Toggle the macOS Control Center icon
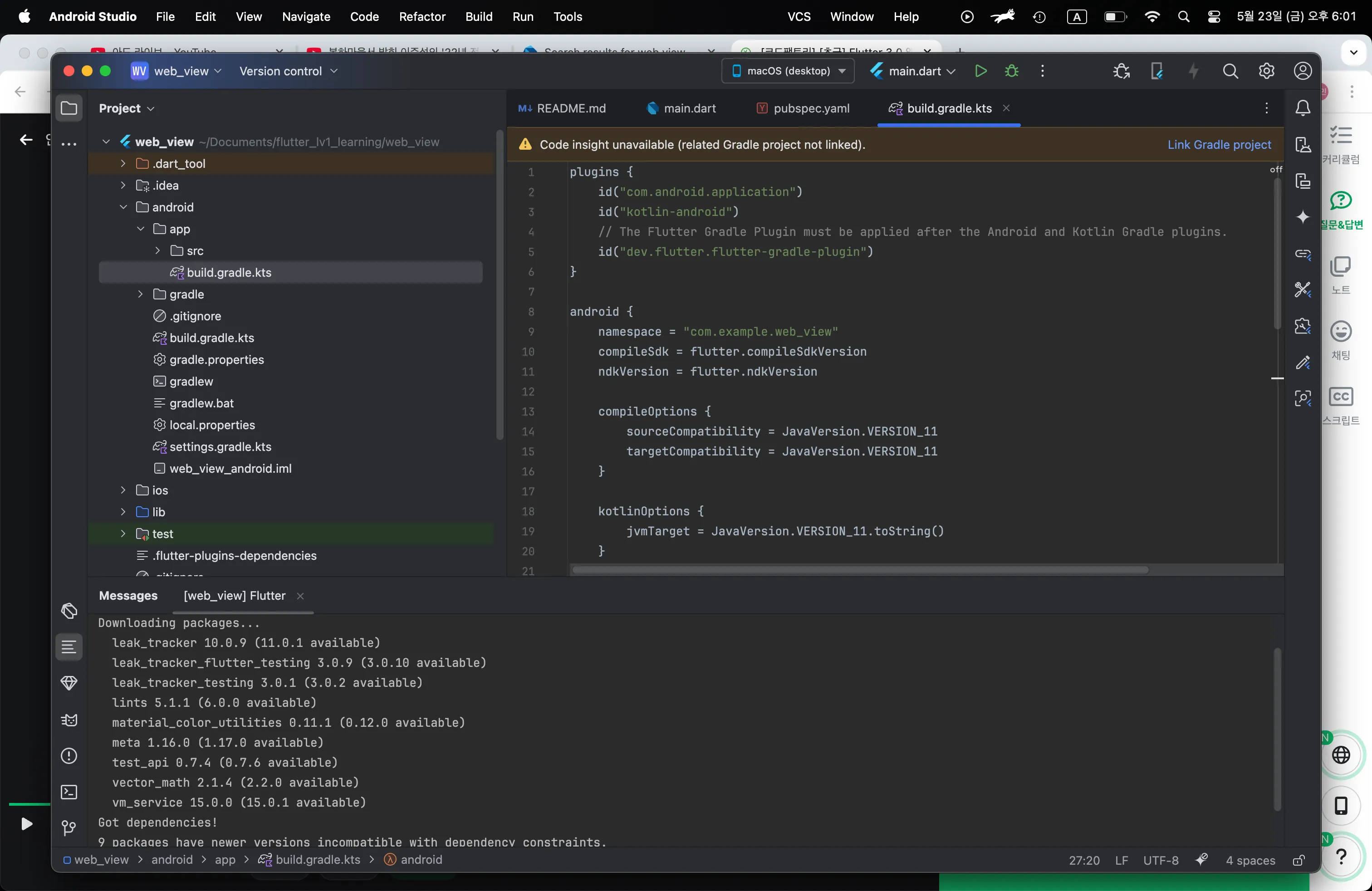Screen dimensions: 1372x891 pyautogui.click(x=1214, y=17)
